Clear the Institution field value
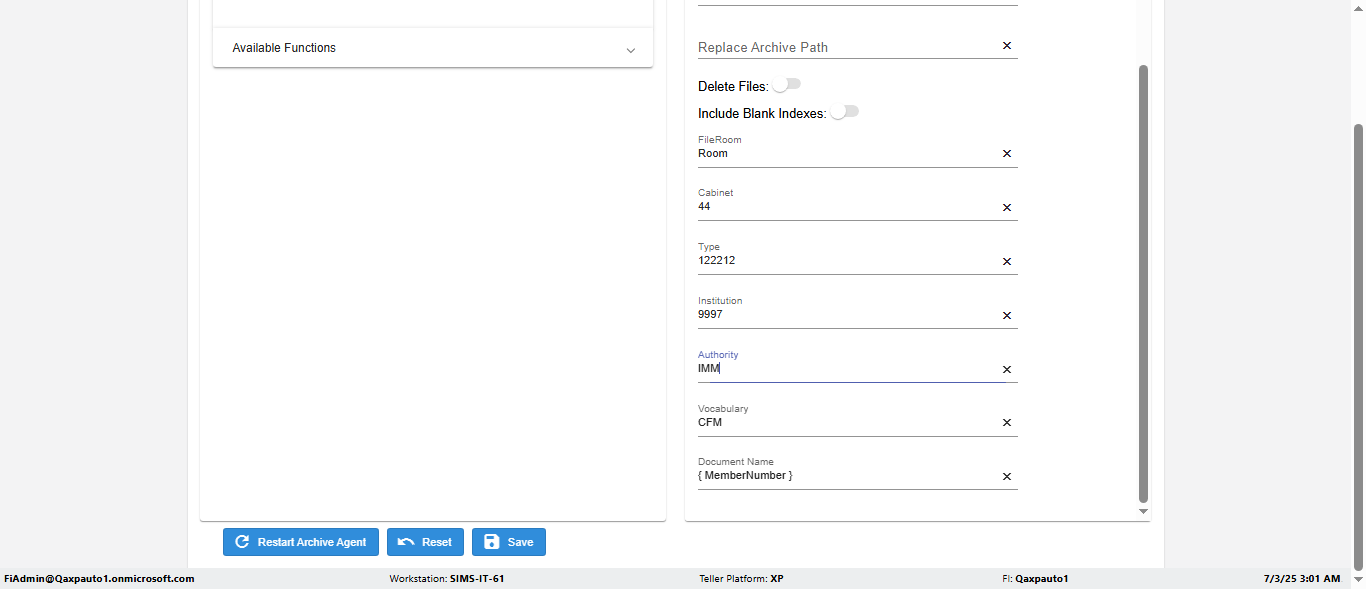 point(1007,316)
